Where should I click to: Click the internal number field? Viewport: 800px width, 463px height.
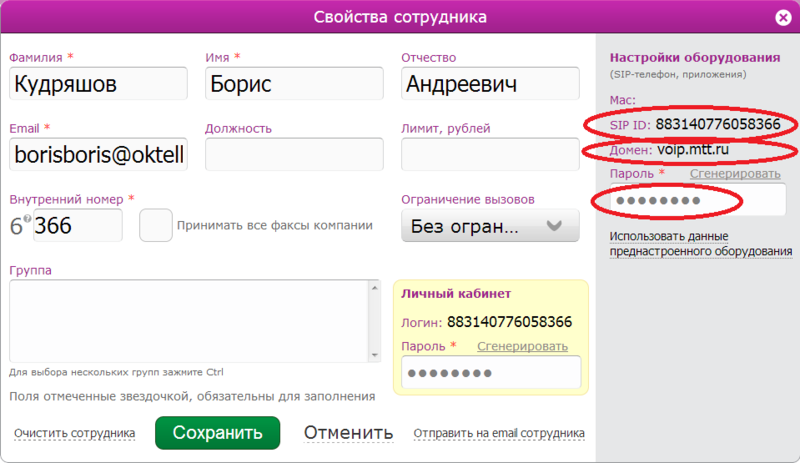77,226
